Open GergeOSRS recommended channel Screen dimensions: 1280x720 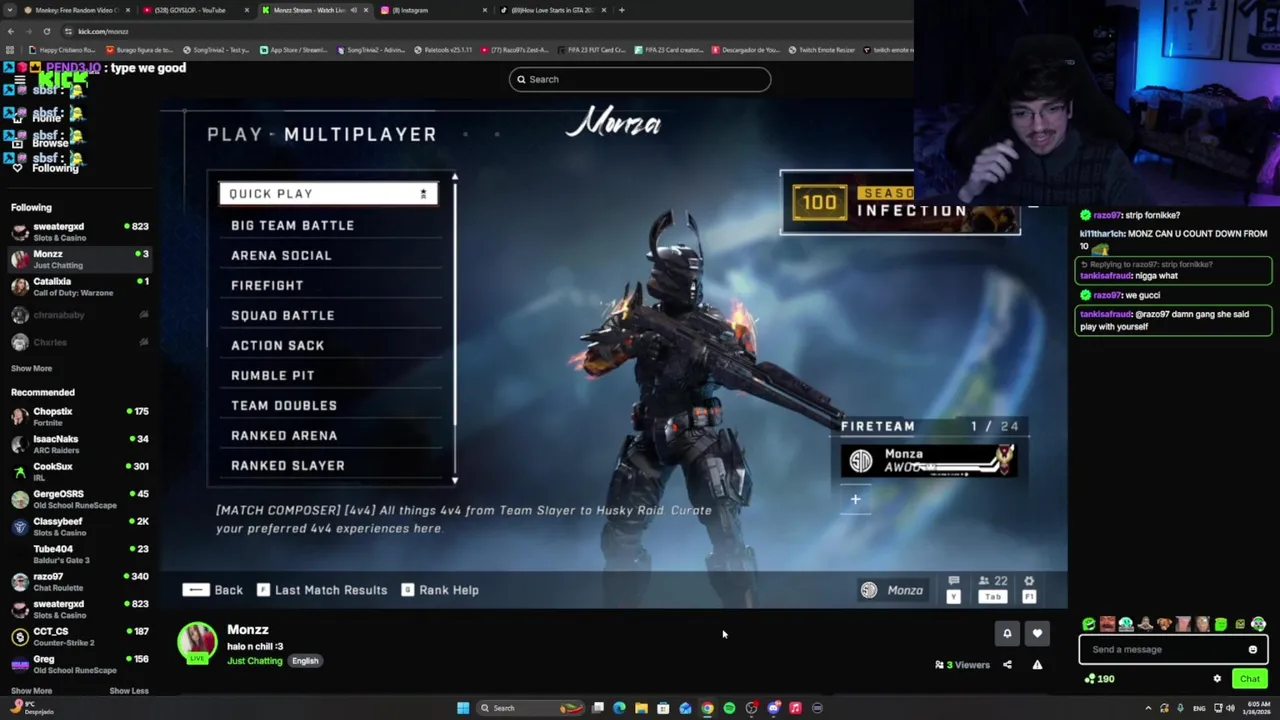pos(80,499)
